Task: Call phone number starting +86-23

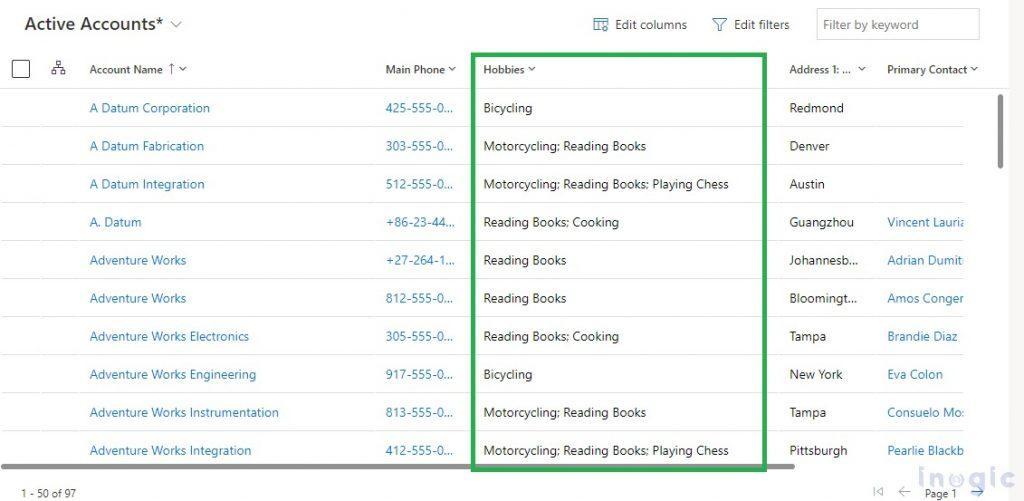Action: 420,222
